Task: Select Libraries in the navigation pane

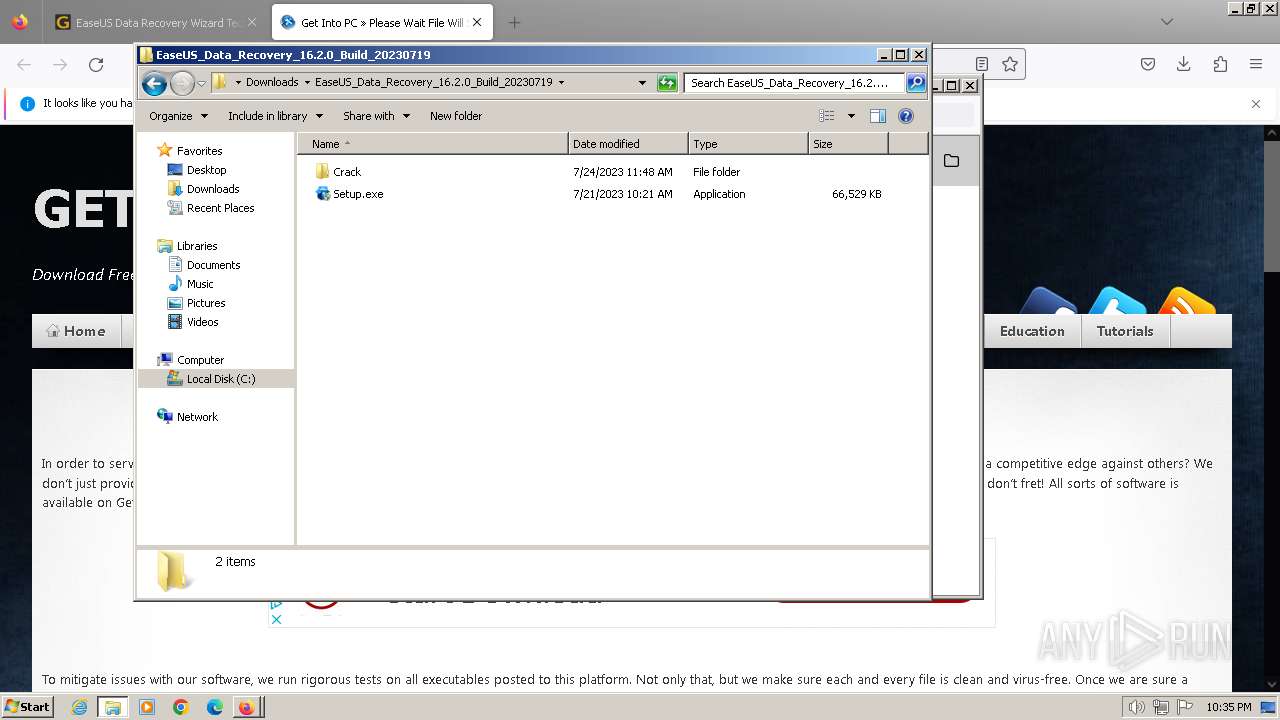Action: point(197,246)
